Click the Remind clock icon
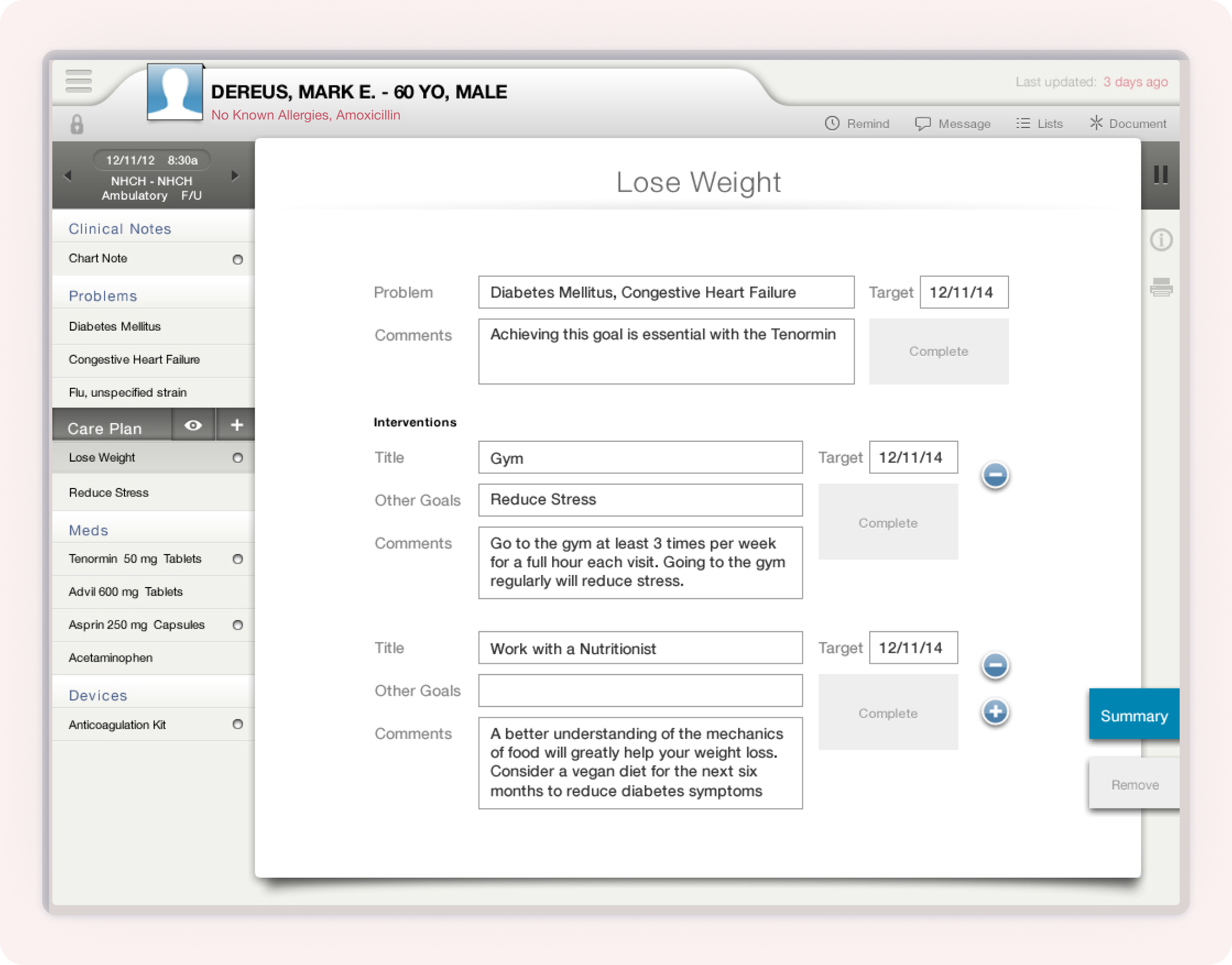This screenshot has width=1232, height=965. pyautogui.click(x=832, y=123)
